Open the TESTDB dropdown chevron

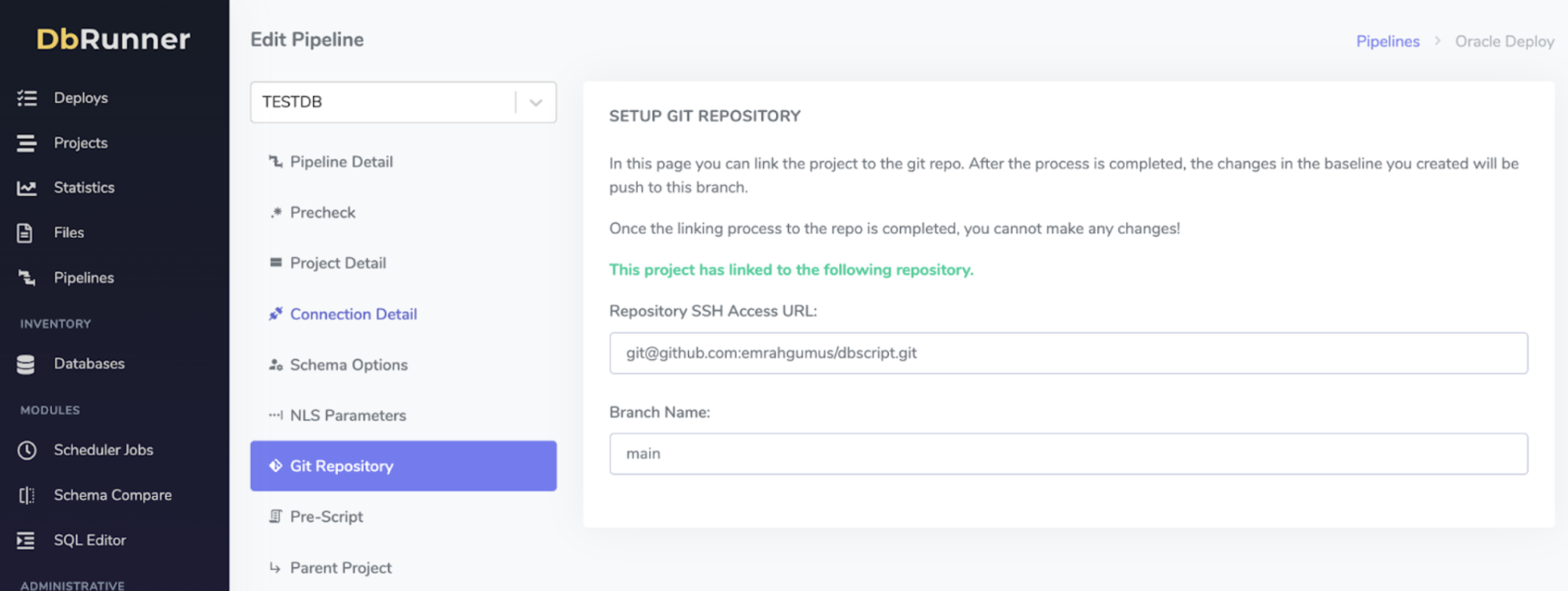coord(535,102)
